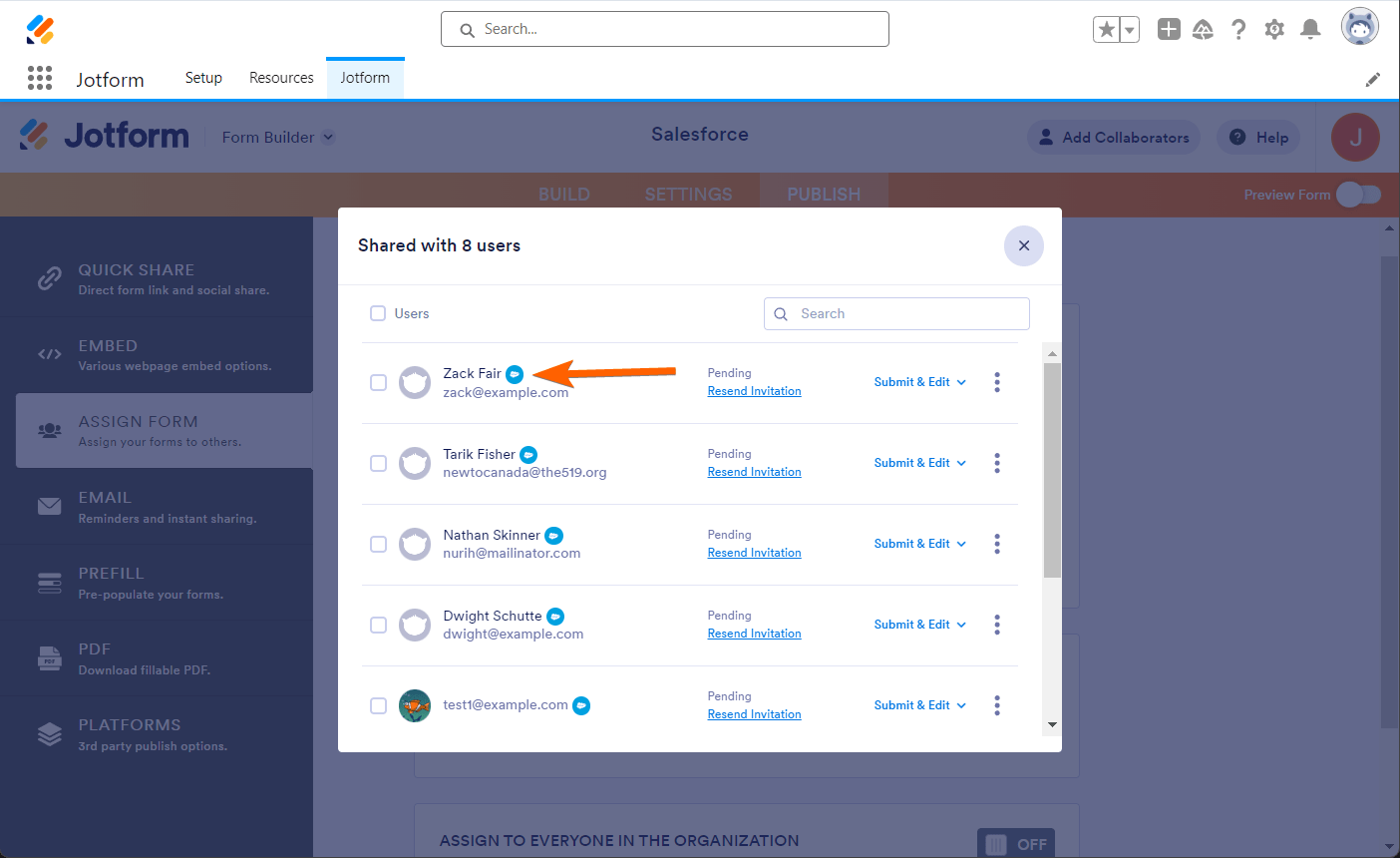Open Zack Fair's Submit & Edit permission dropdown
The height and width of the screenshot is (858, 1400).
click(919, 382)
